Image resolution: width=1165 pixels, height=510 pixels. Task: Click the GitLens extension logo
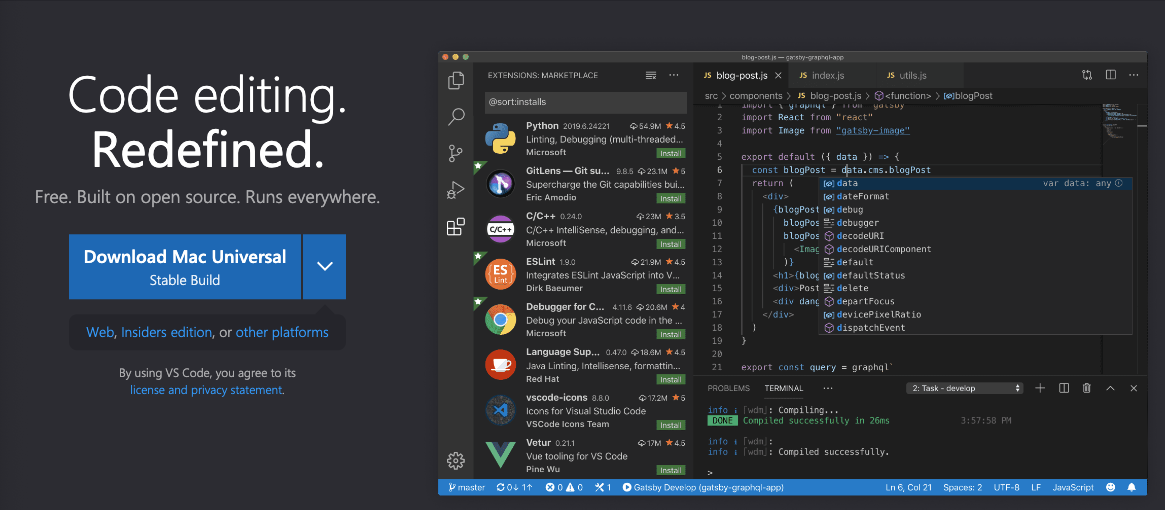[x=501, y=184]
